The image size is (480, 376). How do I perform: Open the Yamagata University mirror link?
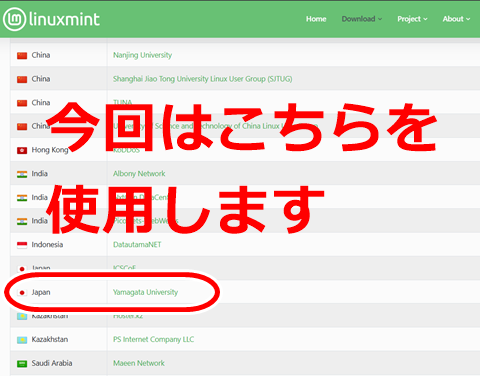pyautogui.click(x=145, y=292)
